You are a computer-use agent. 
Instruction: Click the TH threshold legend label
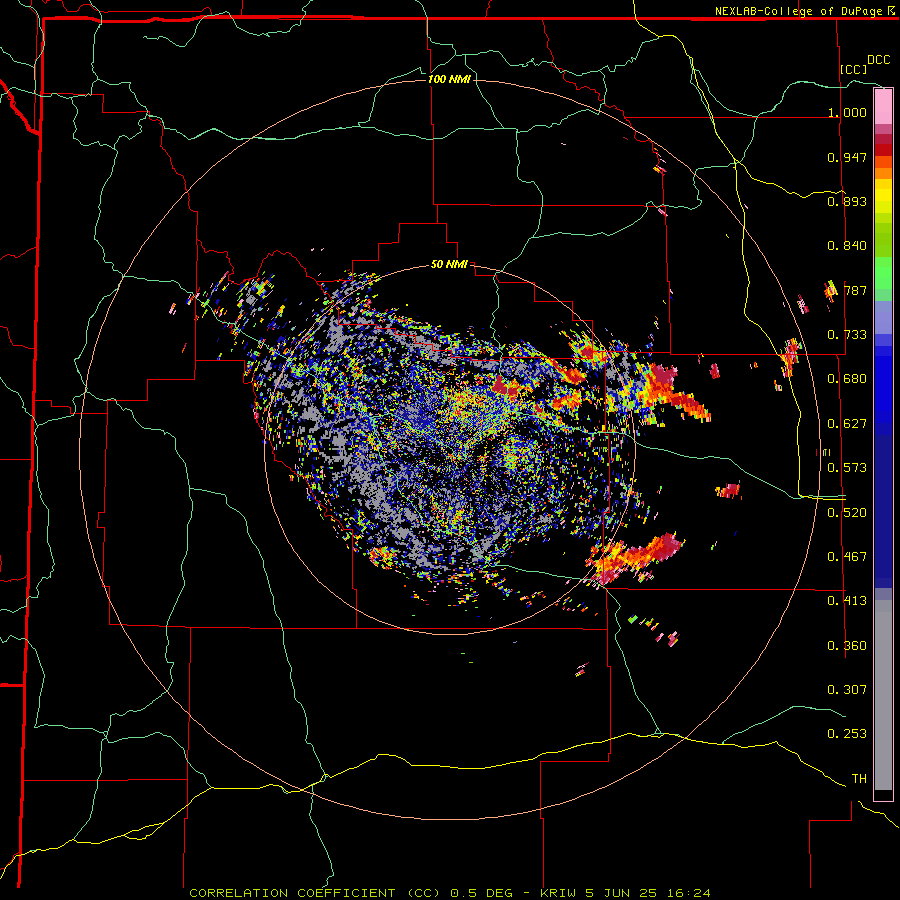tap(859, 779)
